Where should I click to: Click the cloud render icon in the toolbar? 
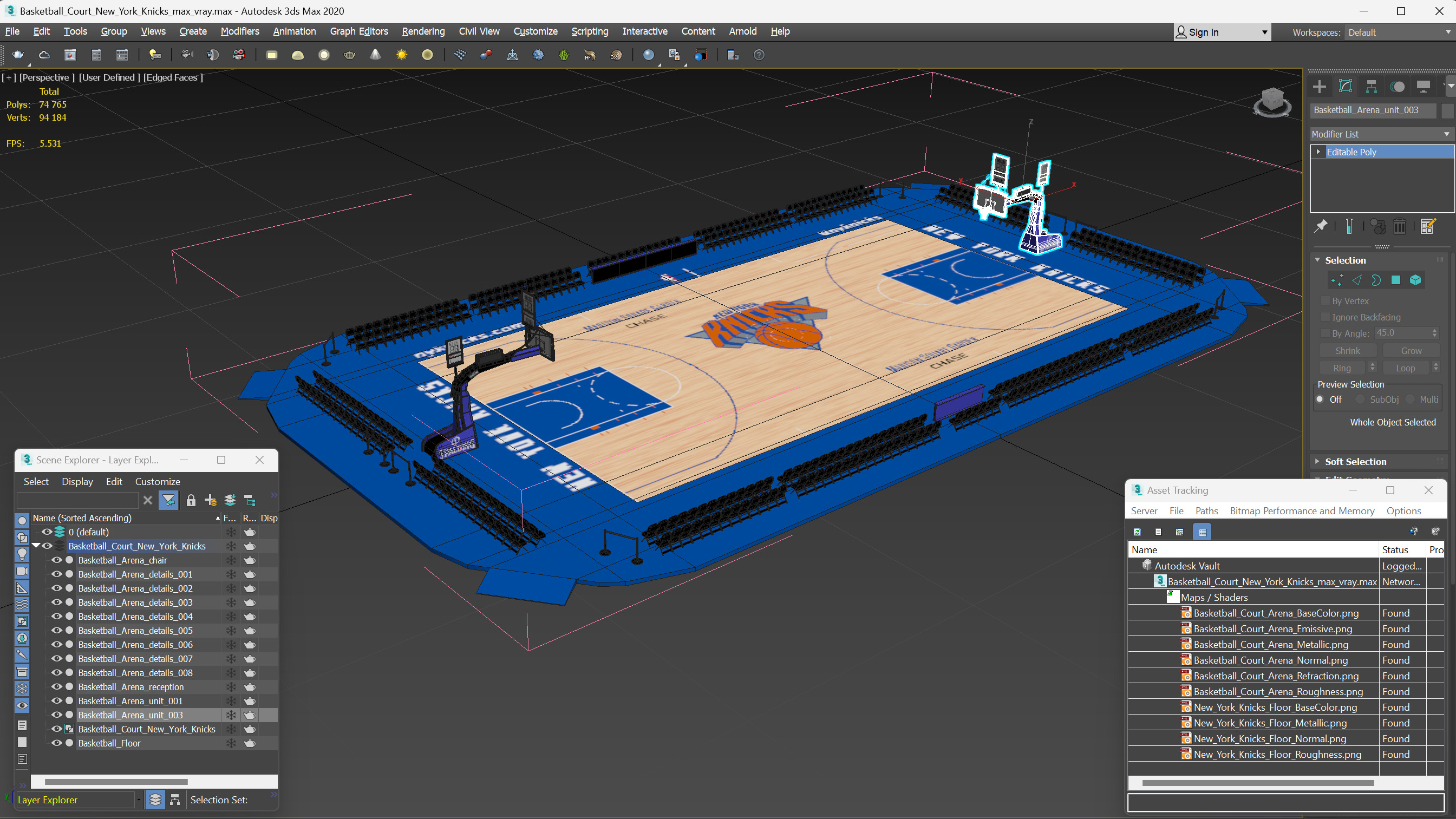pos(44,55)
